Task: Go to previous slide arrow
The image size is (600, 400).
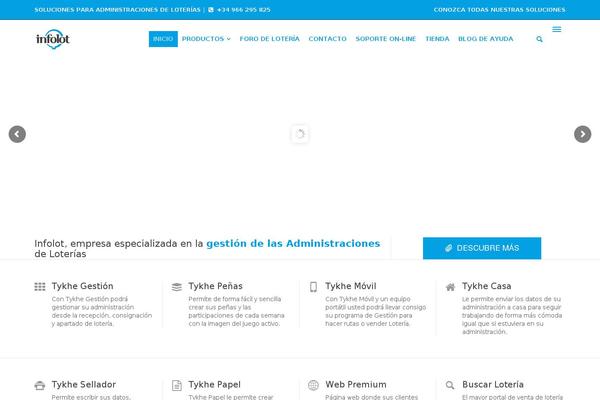Action: pyautogui.click(x=17, y=134)
